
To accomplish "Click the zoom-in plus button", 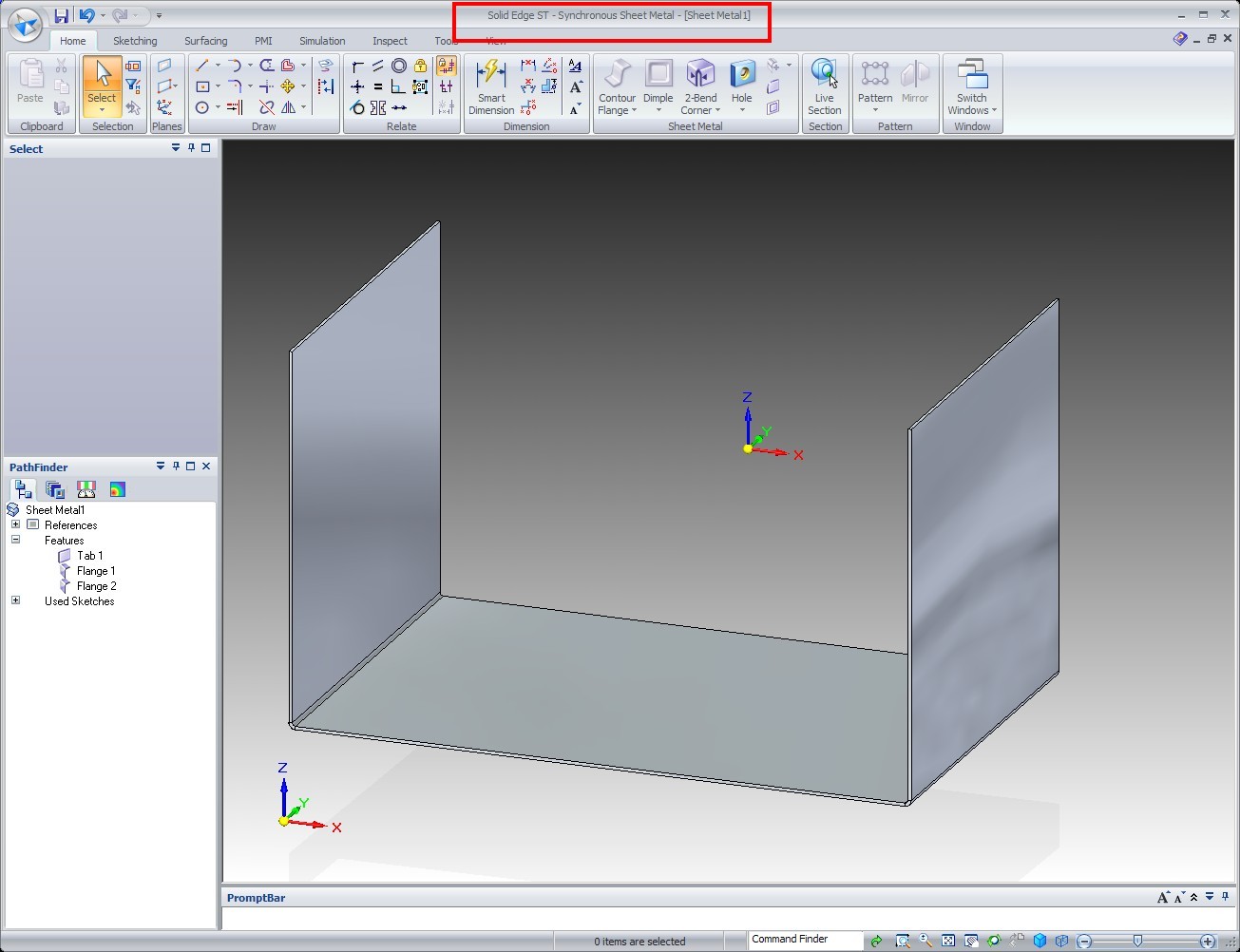I will tap(1208, 942).
